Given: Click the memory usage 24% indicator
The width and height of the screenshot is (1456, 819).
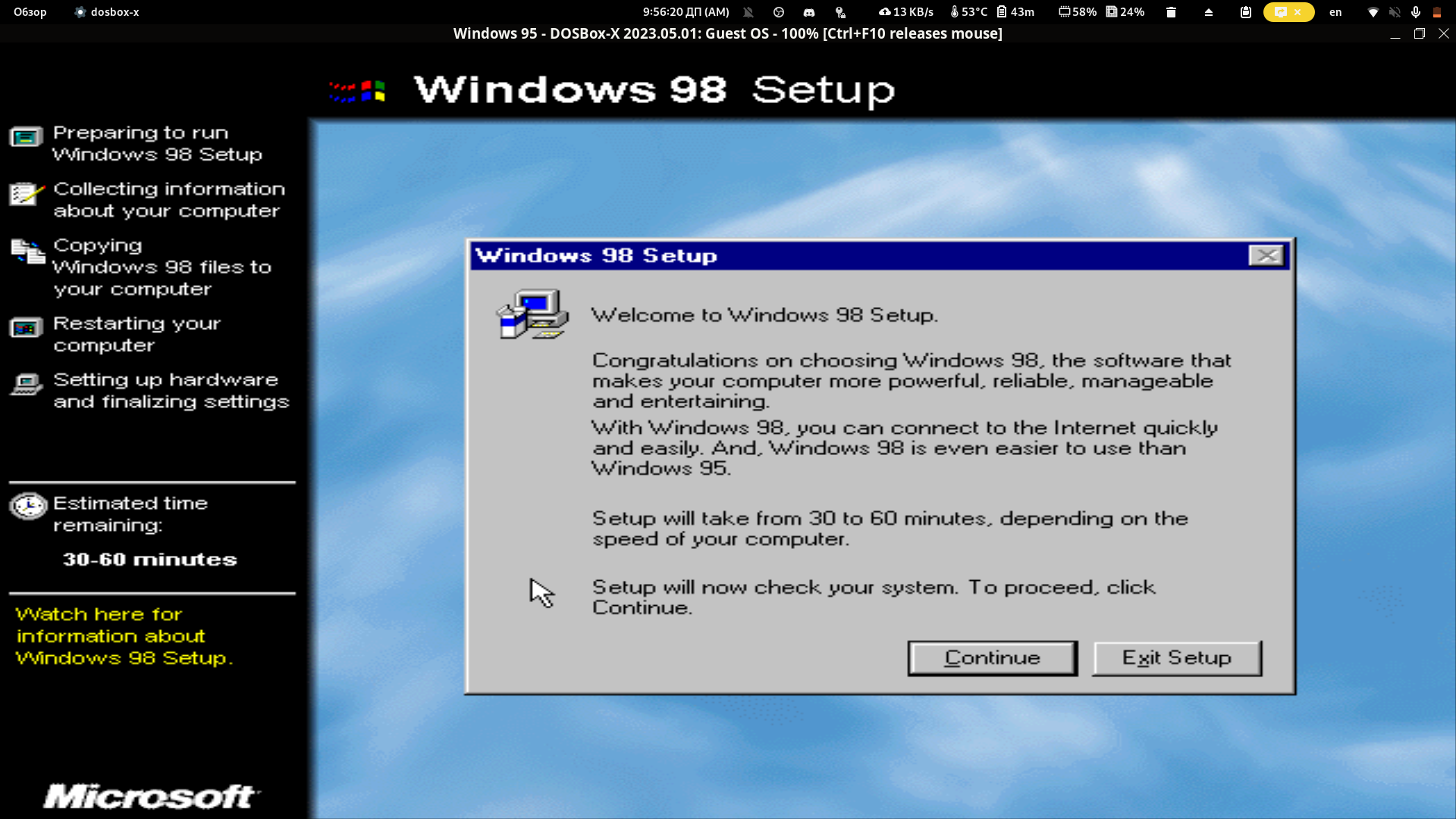Looking at the screenshot, I should tap(1125, 12).
